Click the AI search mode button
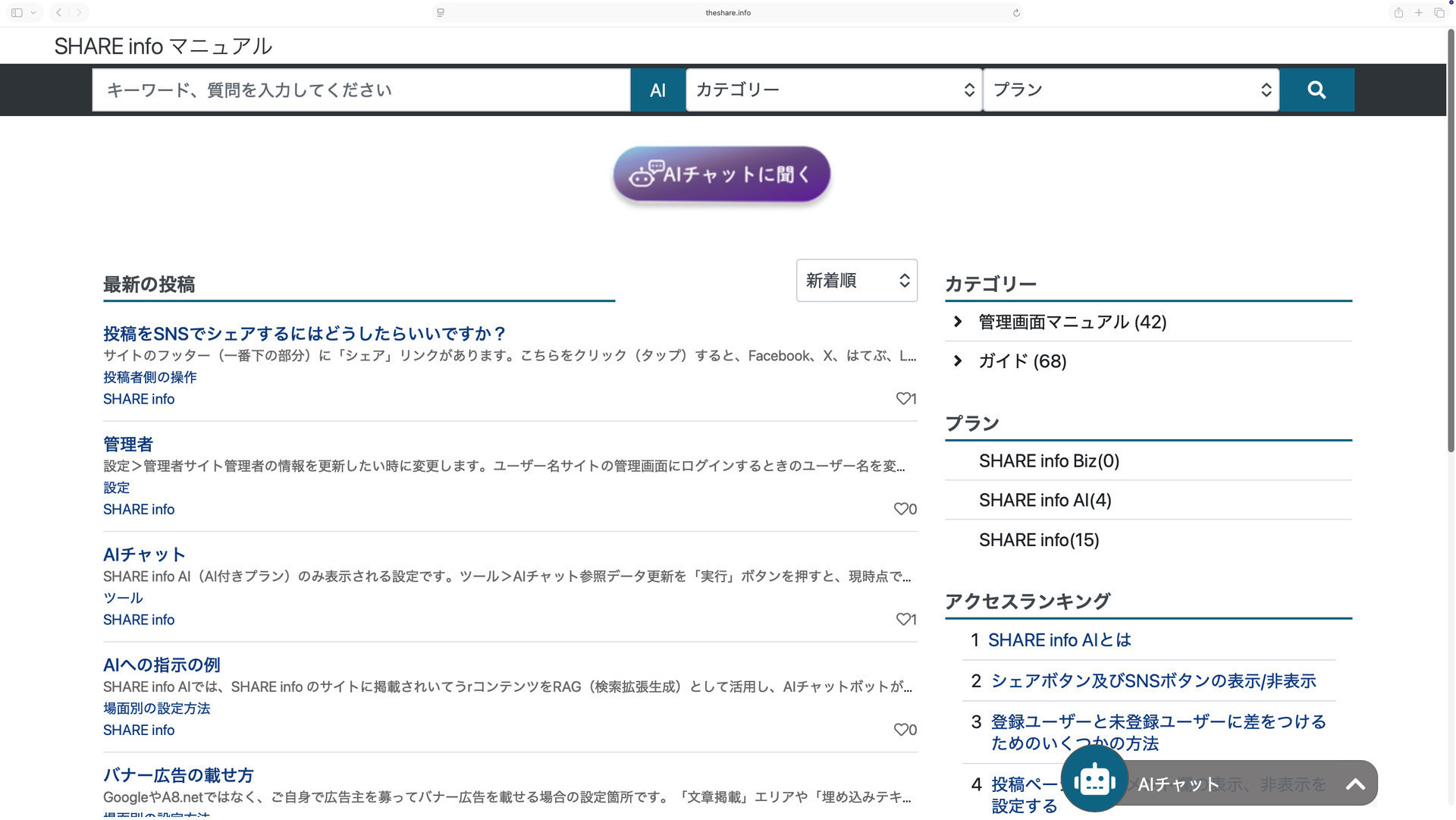 [657, 90]
